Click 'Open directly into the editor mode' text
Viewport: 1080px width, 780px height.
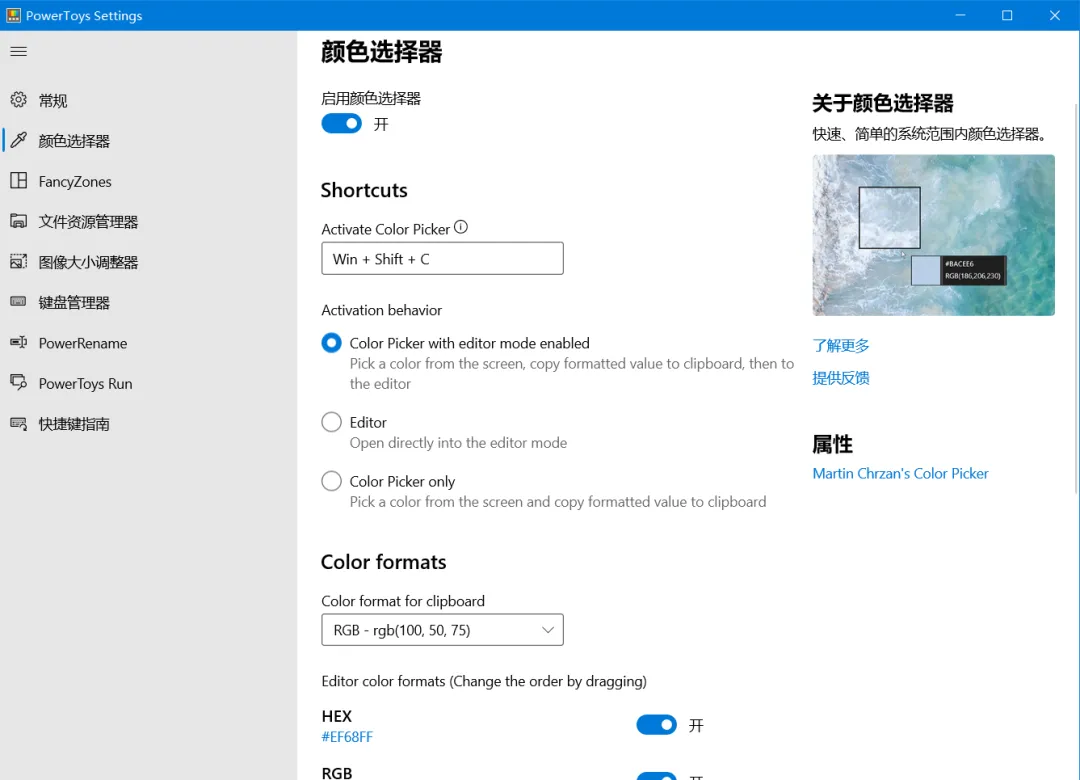pyautogui.click(x=458, y=443)
